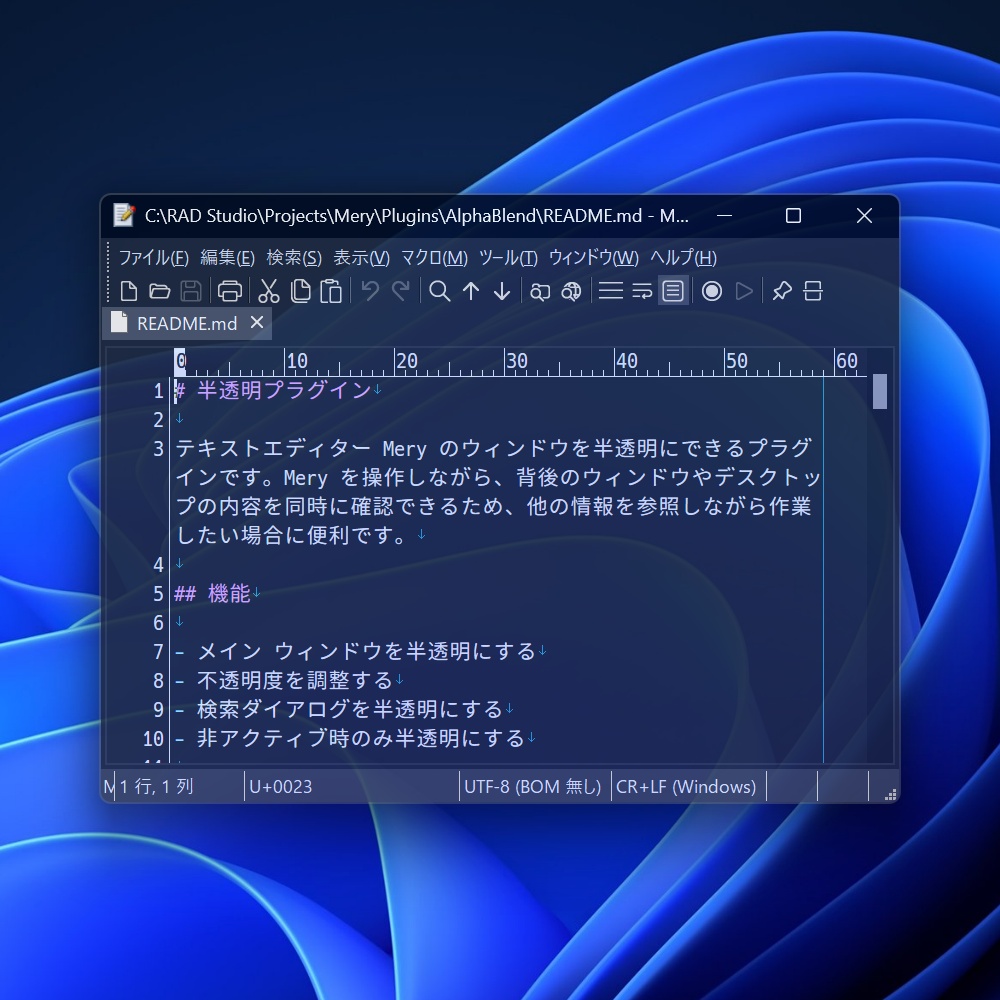Image resolution: width=1000 pixels, height=1000 pixels.
Task: Open the ファイル(F) menu
Action: tap(154, 258)
